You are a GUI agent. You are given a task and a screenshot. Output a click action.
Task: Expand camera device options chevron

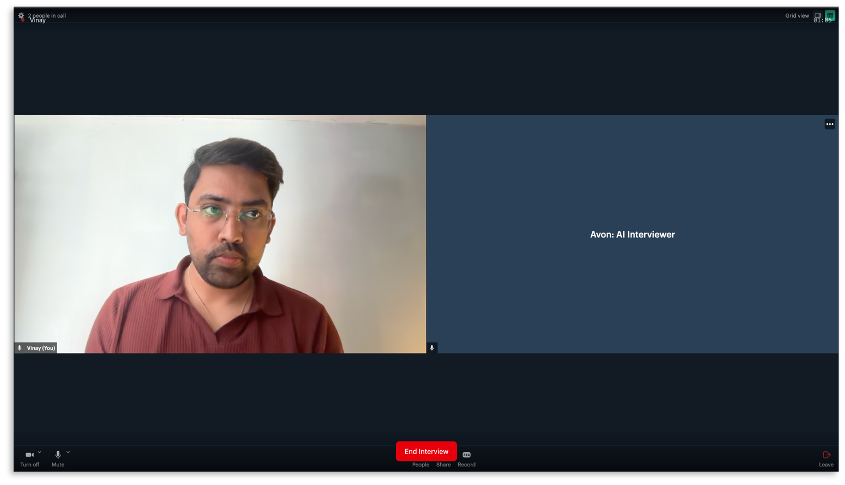[40, 452]
